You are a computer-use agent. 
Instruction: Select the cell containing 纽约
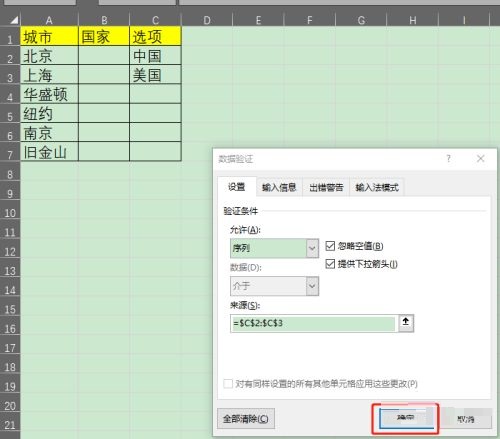tap(49, 113)
